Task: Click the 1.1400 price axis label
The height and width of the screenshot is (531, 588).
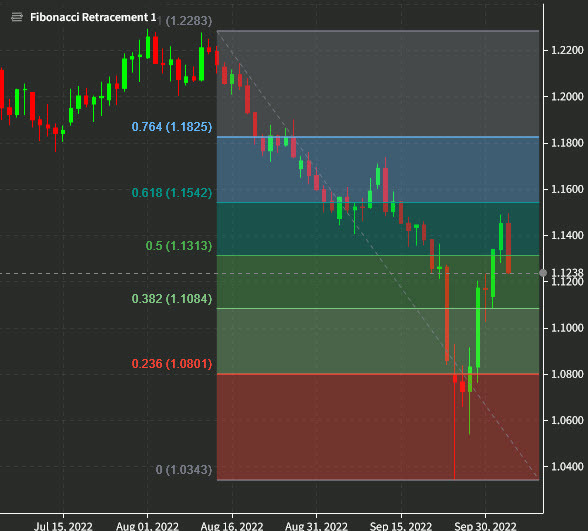Action: coord(567,235)
